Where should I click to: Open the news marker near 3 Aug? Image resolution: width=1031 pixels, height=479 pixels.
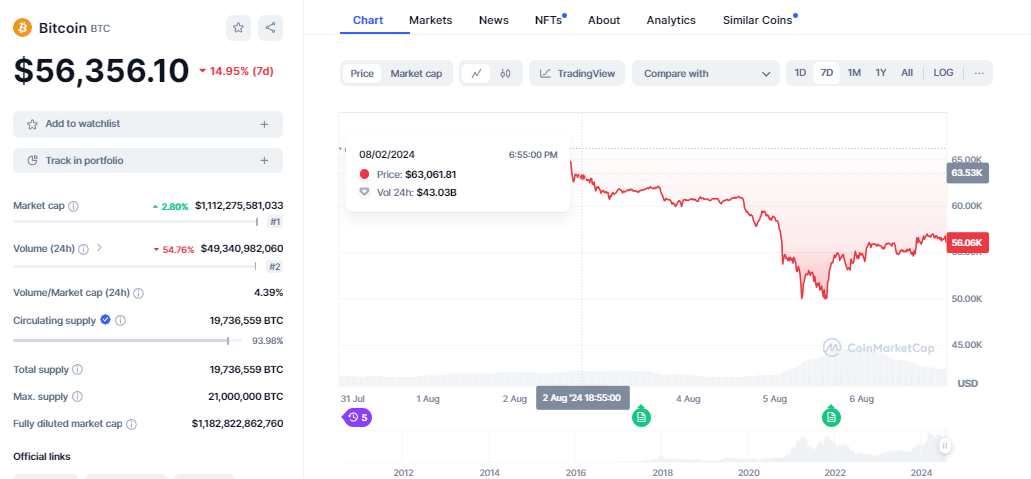[x=641, y=416]
